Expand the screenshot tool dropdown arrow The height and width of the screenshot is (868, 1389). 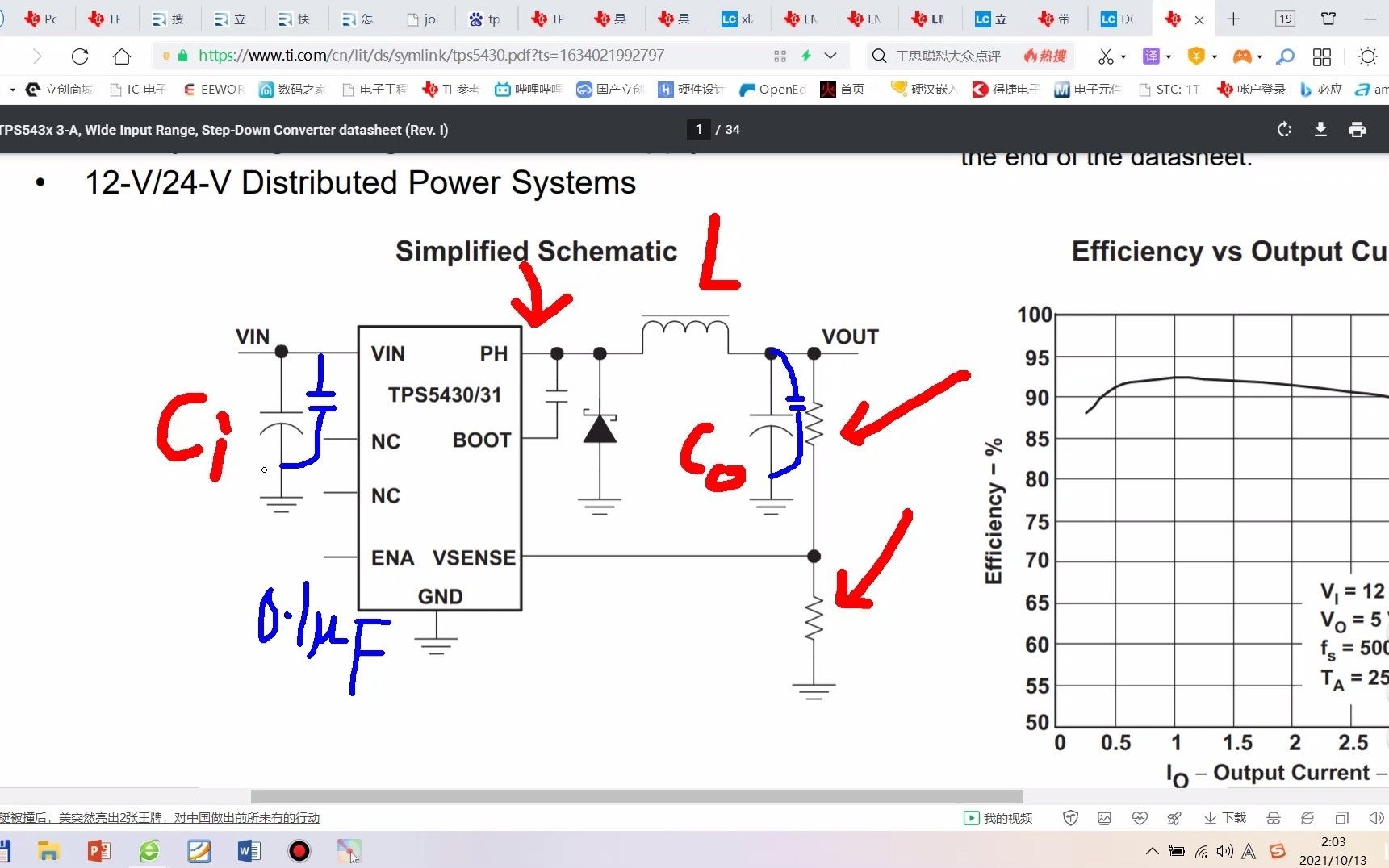[x=1123, y=57]
